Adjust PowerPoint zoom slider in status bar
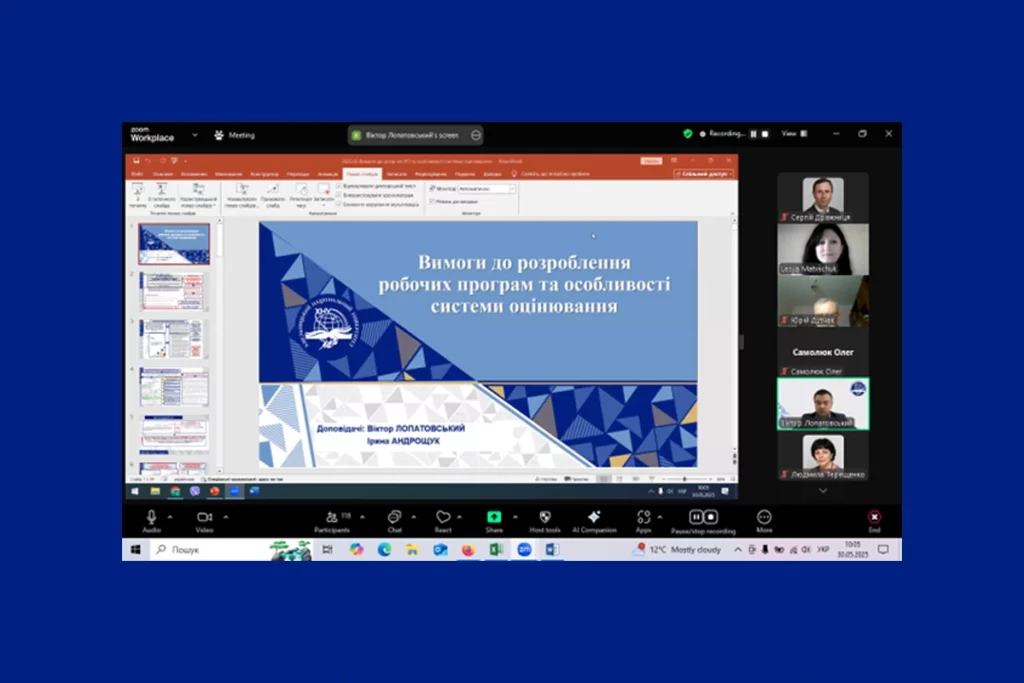Viewport: 1024px width, 683px height. (684, 479)
